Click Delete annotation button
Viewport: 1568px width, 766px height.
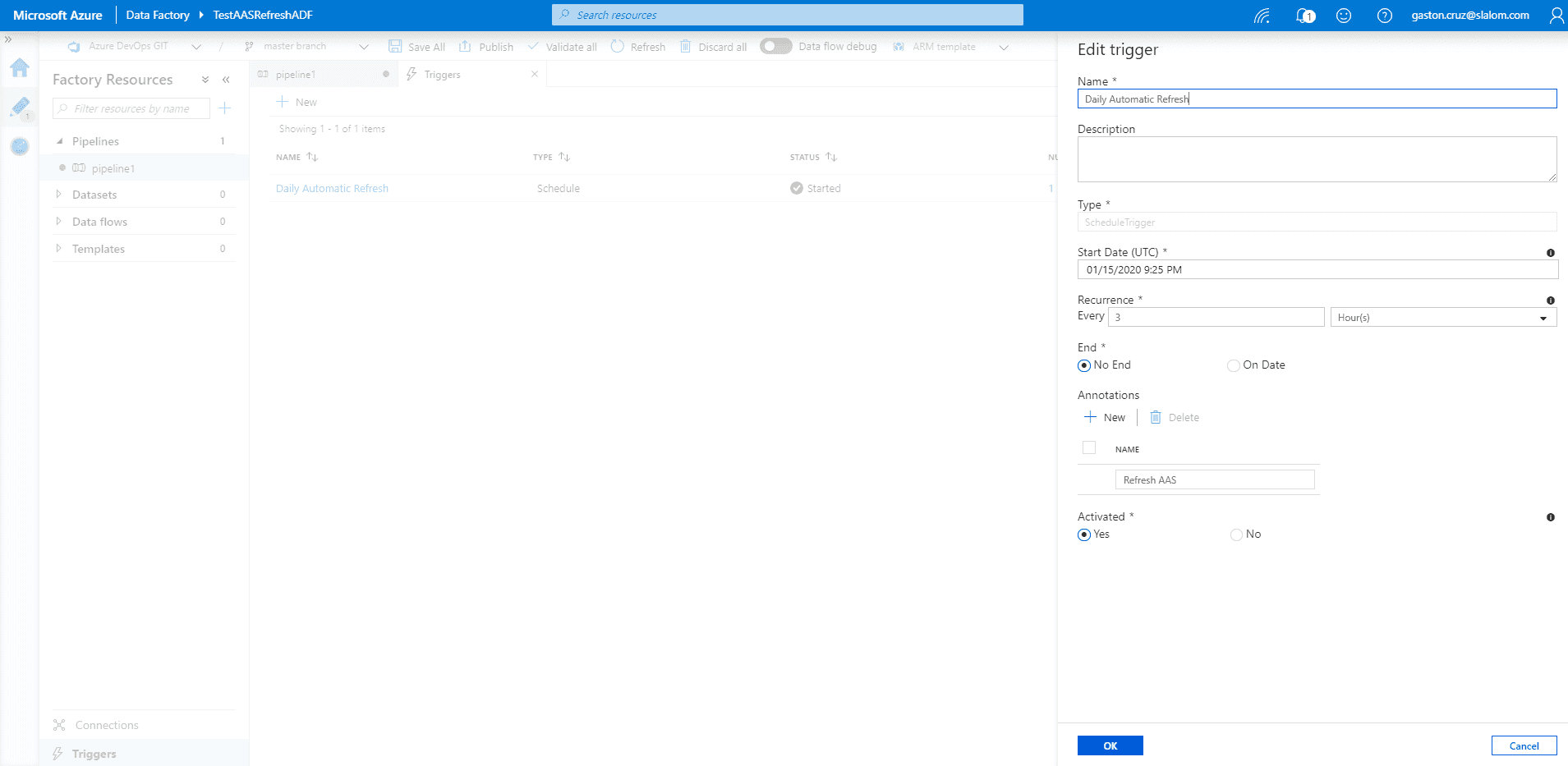tap(1175, 417)
